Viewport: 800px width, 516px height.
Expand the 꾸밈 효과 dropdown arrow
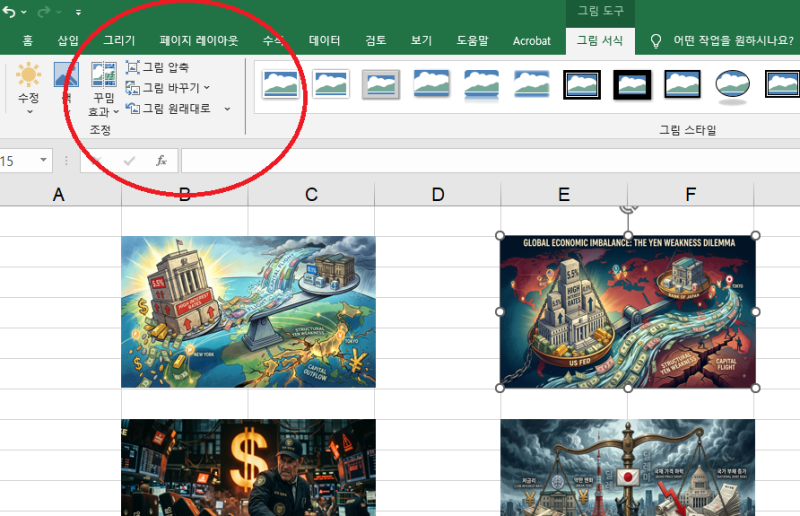pos(116,111)
